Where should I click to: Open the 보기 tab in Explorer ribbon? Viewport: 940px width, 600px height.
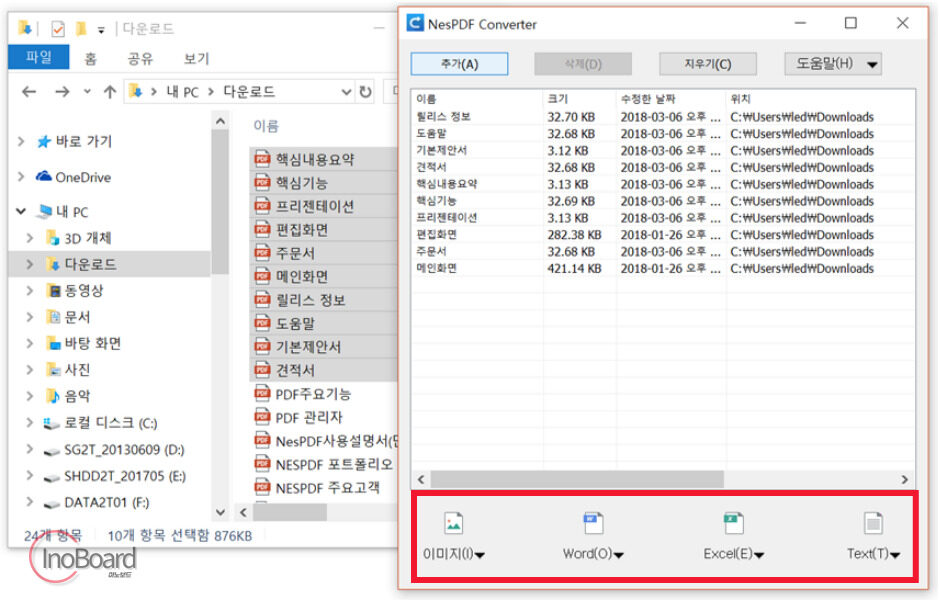(x=197, y=58)
